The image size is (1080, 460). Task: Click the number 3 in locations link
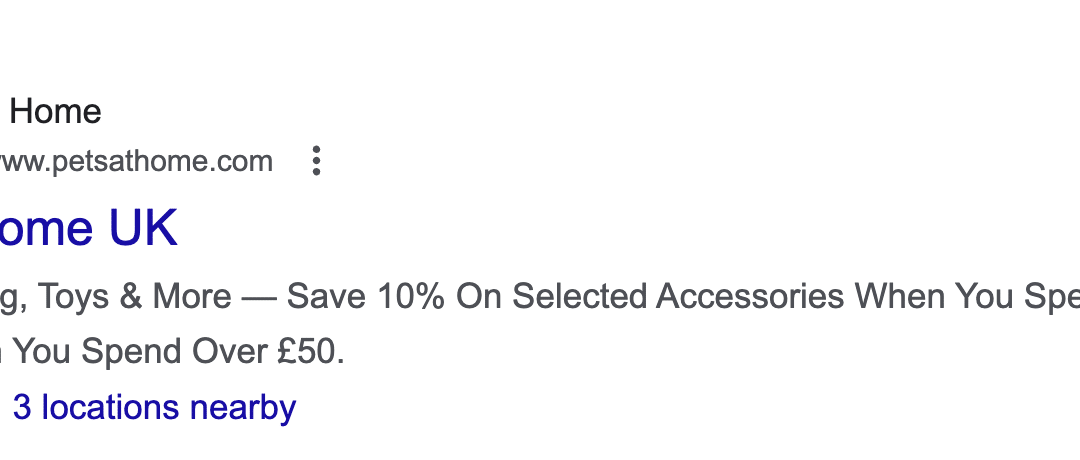click(x=22, y=408)
